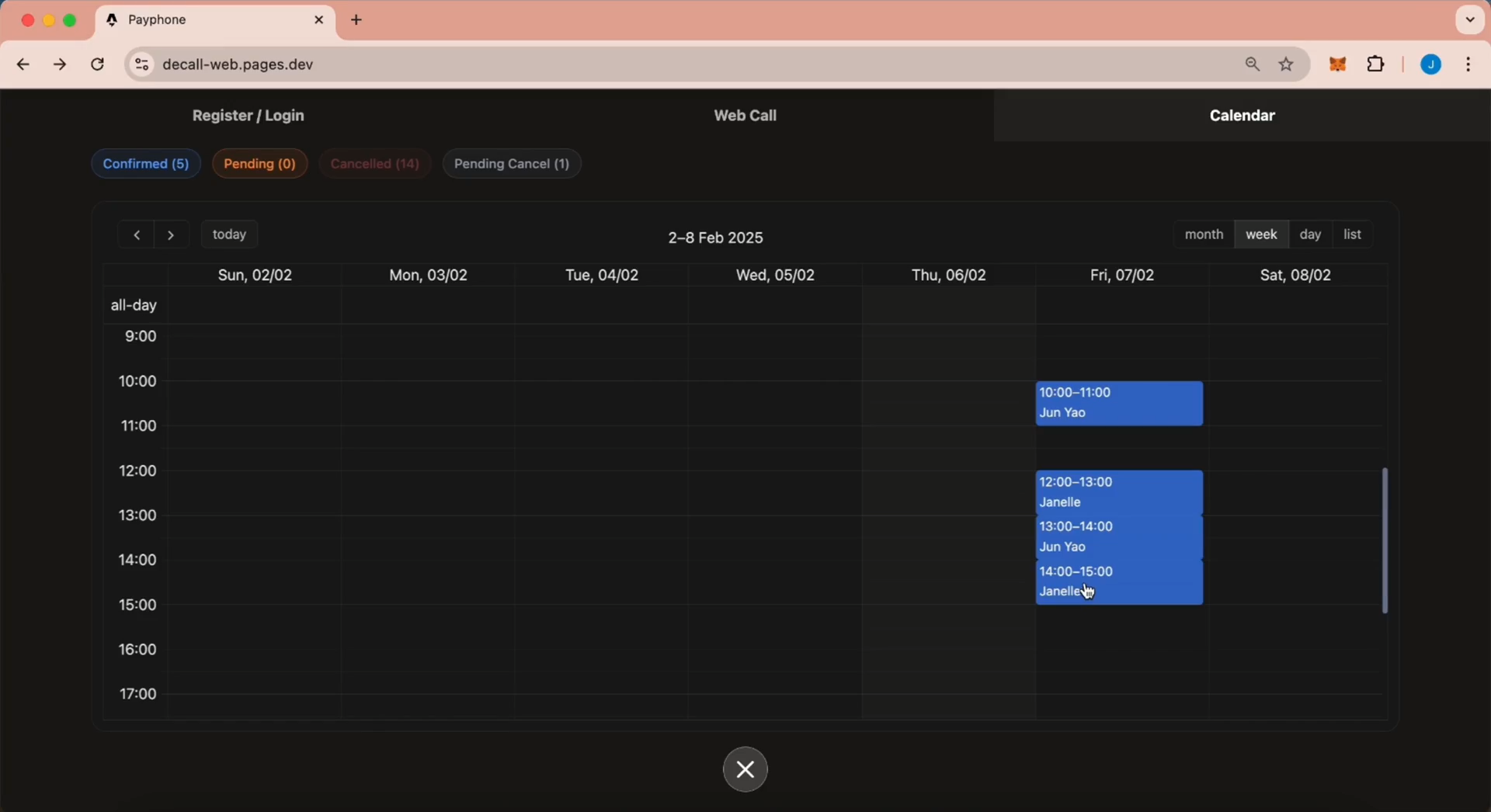
Task: Open the MetaMask fox extension
Action: [x=1337, y=65]
